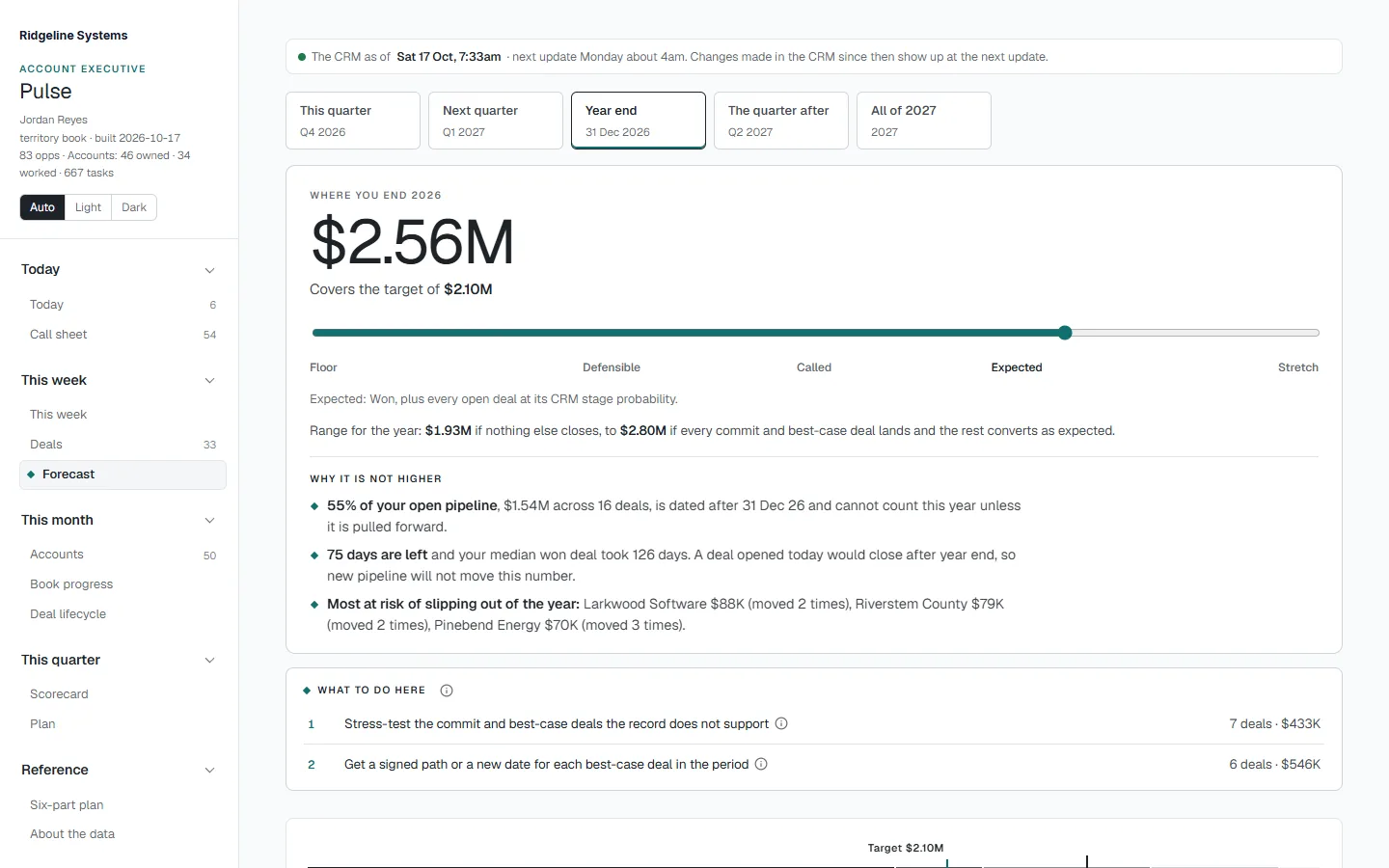This screenshot has width=1389, height=868.
Task: Open Deal lifecycle in sidebar
Action: click(x=123, y=614)
